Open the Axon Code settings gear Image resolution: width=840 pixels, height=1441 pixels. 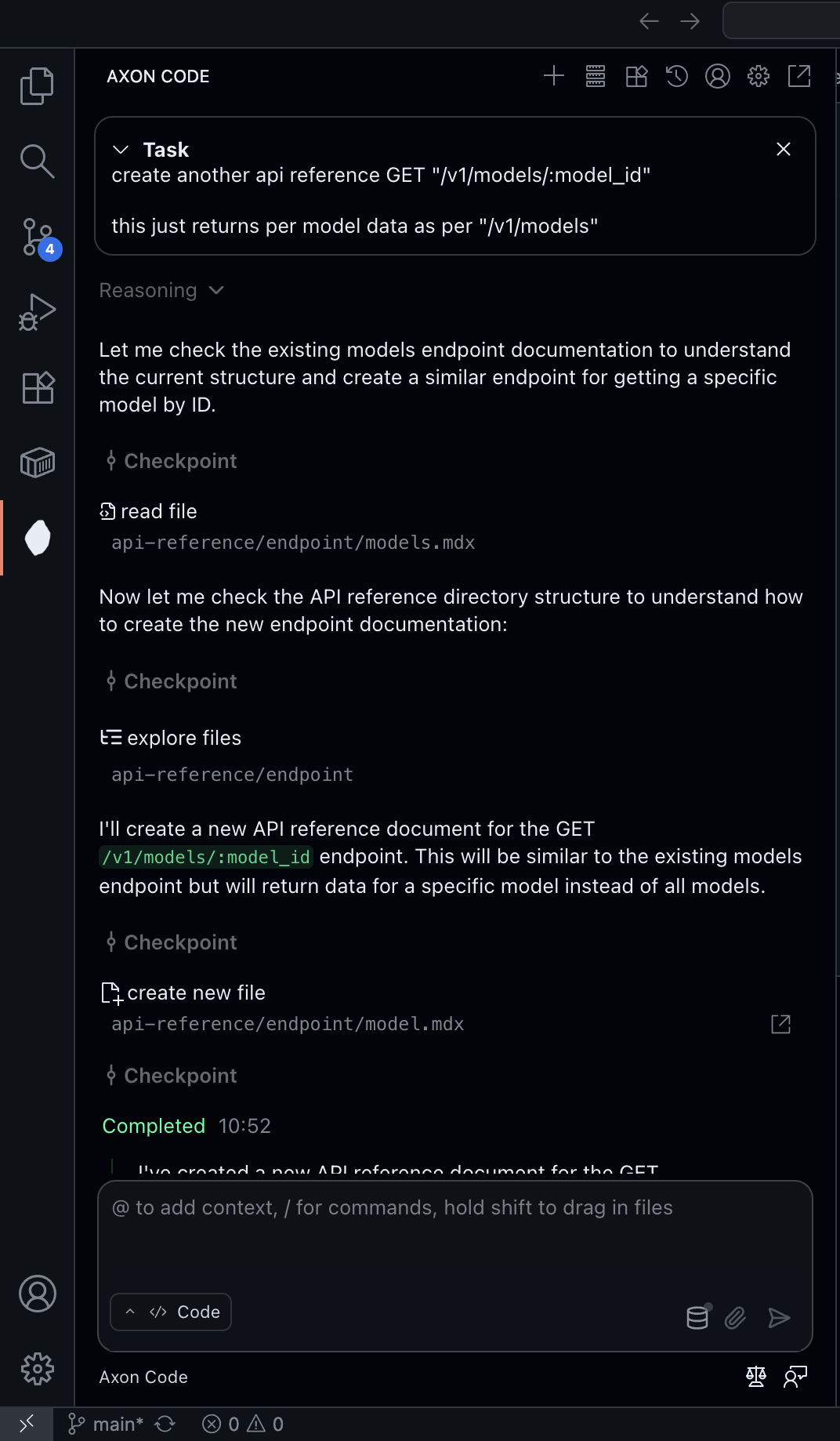759,76
